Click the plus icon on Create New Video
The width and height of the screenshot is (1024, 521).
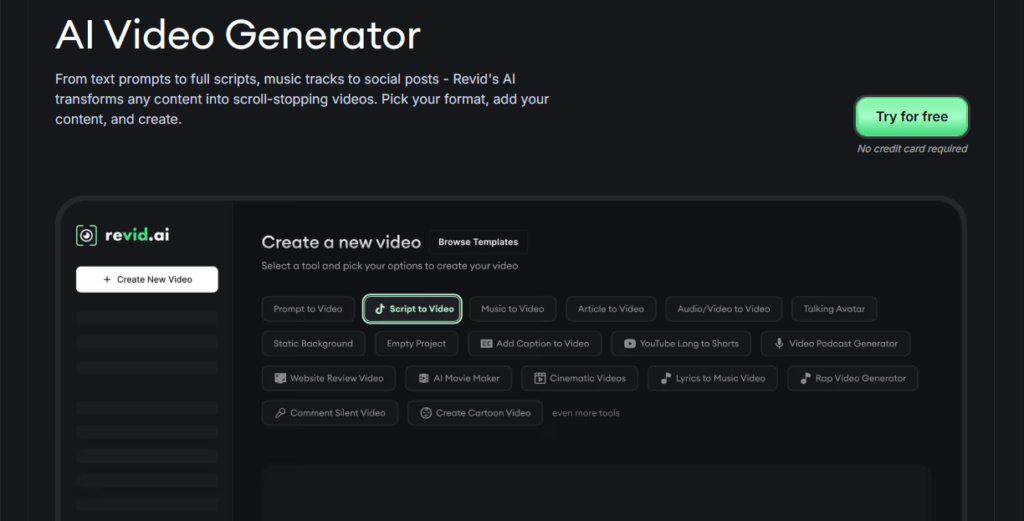107,279
